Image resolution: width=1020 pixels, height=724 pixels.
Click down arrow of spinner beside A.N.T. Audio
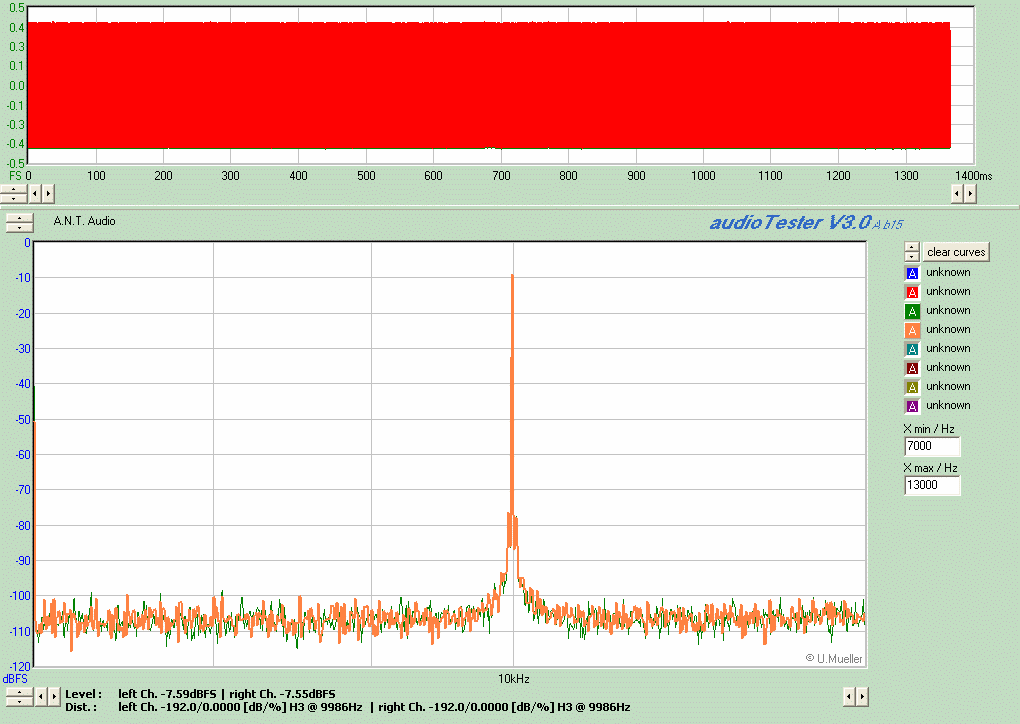(x=19, y=227)
